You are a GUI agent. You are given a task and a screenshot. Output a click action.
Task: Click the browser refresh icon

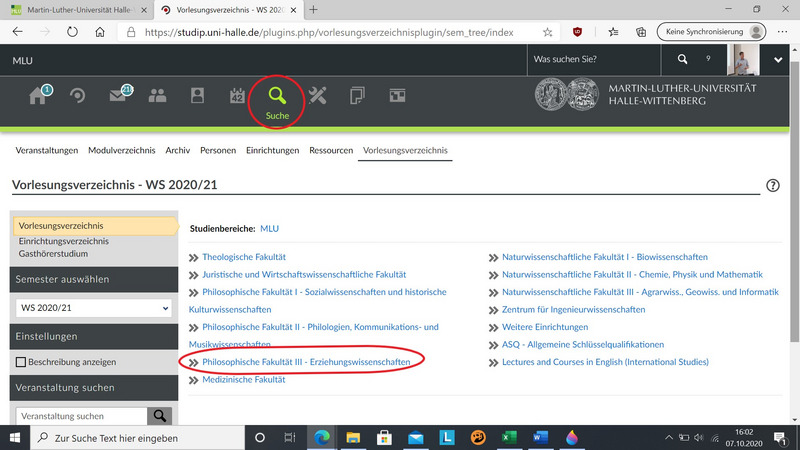[72, 32]
